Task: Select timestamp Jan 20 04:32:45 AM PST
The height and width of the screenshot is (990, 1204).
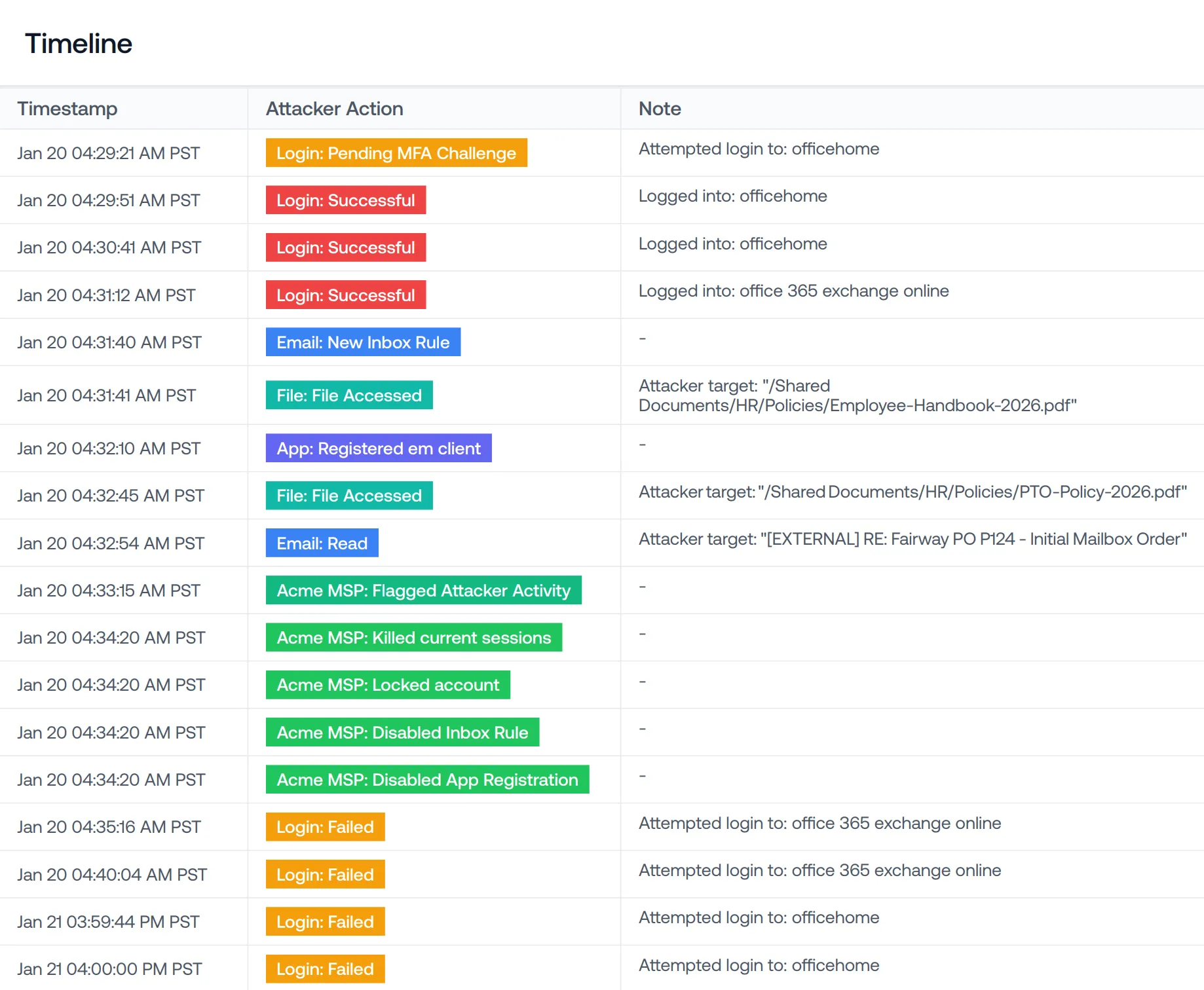Action: coord(111,496)
